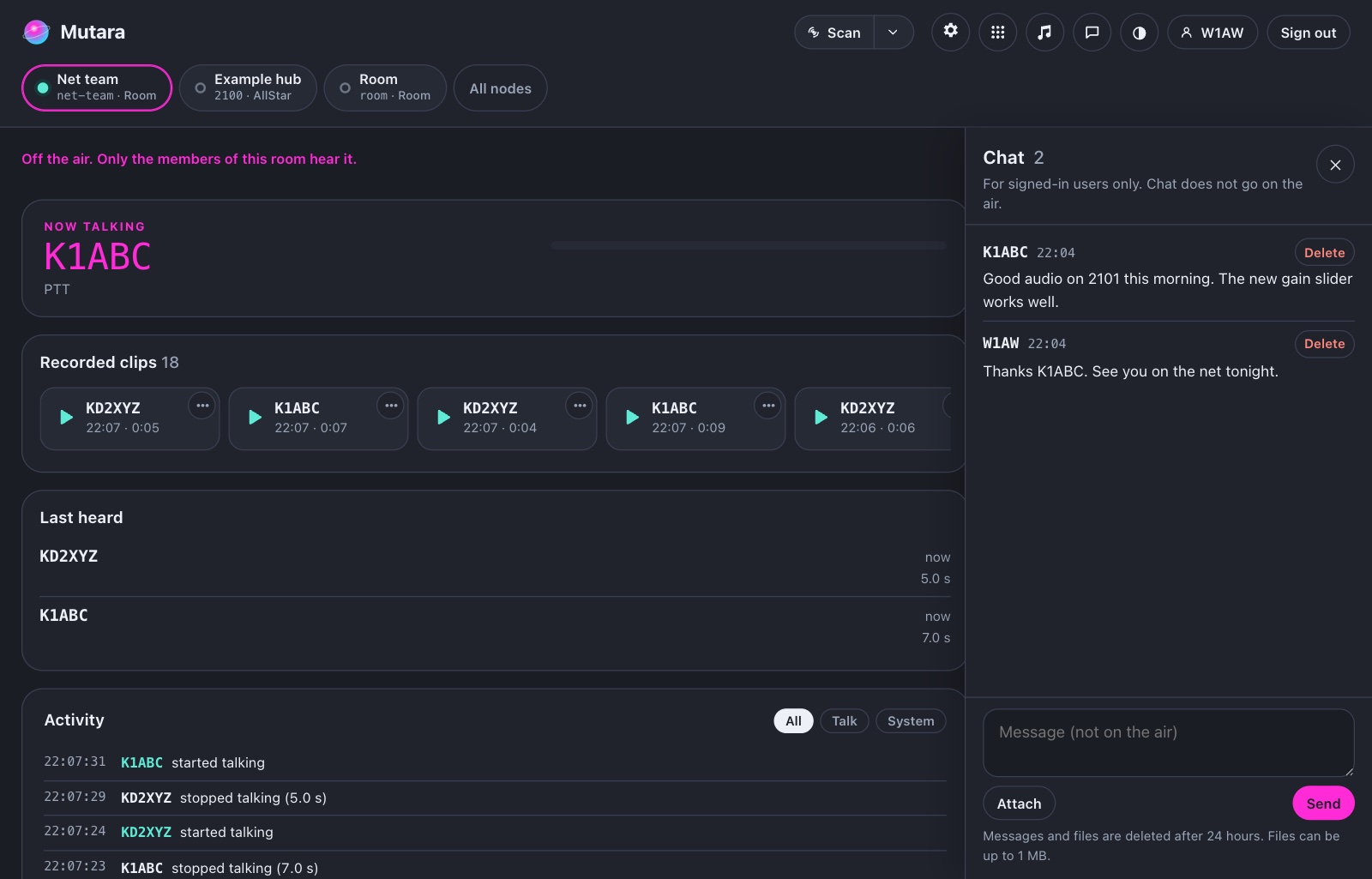This screenshot has height=879, width=1372.
Task: Switch to the Example hub 2100 tab
Action: tap(248, 87)
